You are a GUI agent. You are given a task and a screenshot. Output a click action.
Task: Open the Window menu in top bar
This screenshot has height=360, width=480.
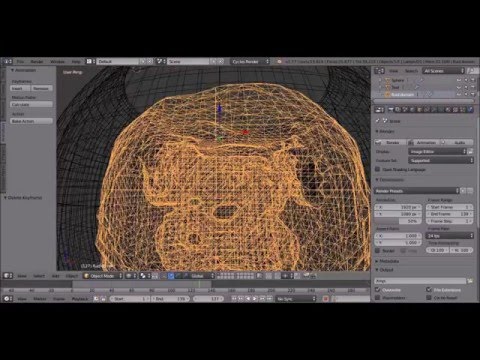pyautogui.click(x=57, y=62)
